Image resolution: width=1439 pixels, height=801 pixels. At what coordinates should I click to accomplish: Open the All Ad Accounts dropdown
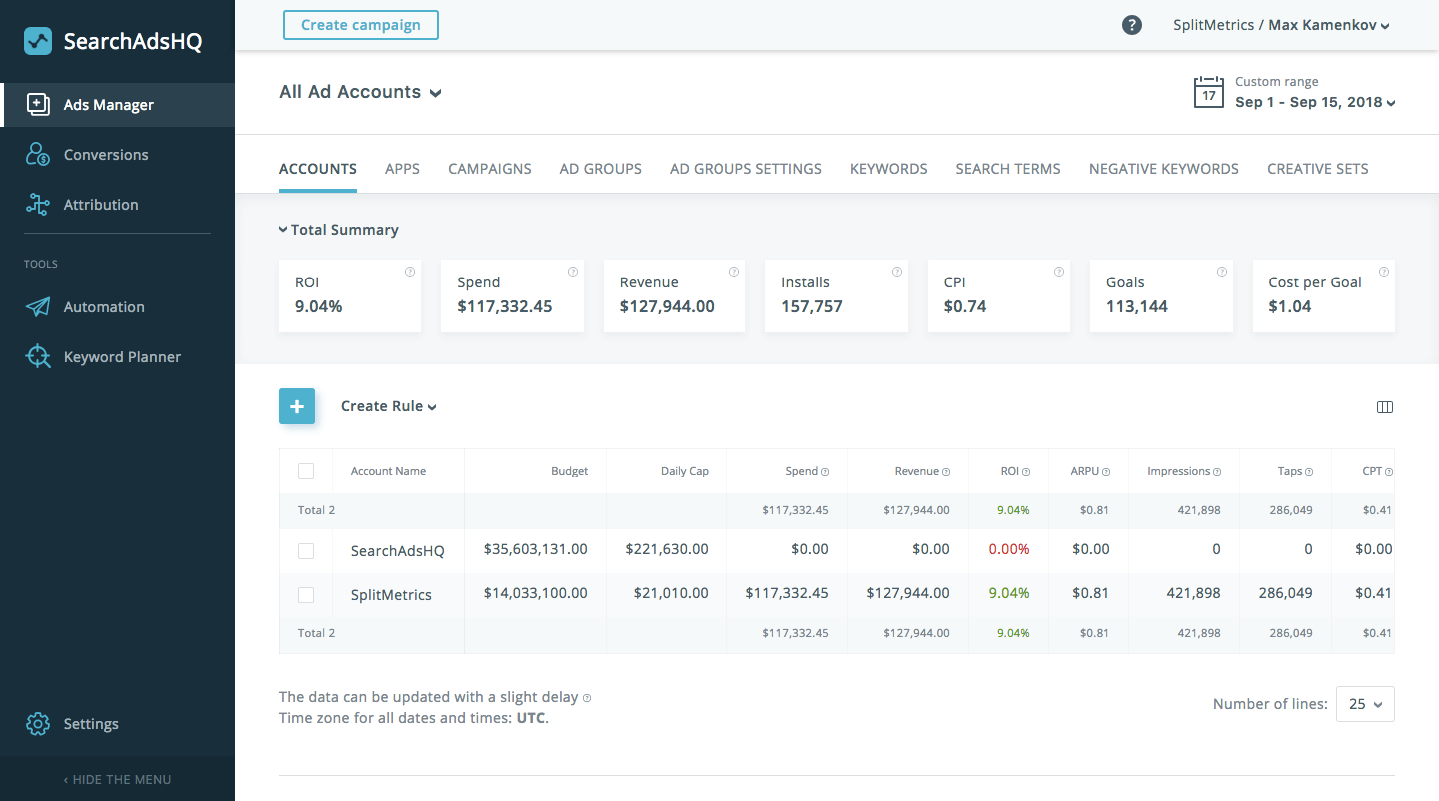click(x=360, y=92)
